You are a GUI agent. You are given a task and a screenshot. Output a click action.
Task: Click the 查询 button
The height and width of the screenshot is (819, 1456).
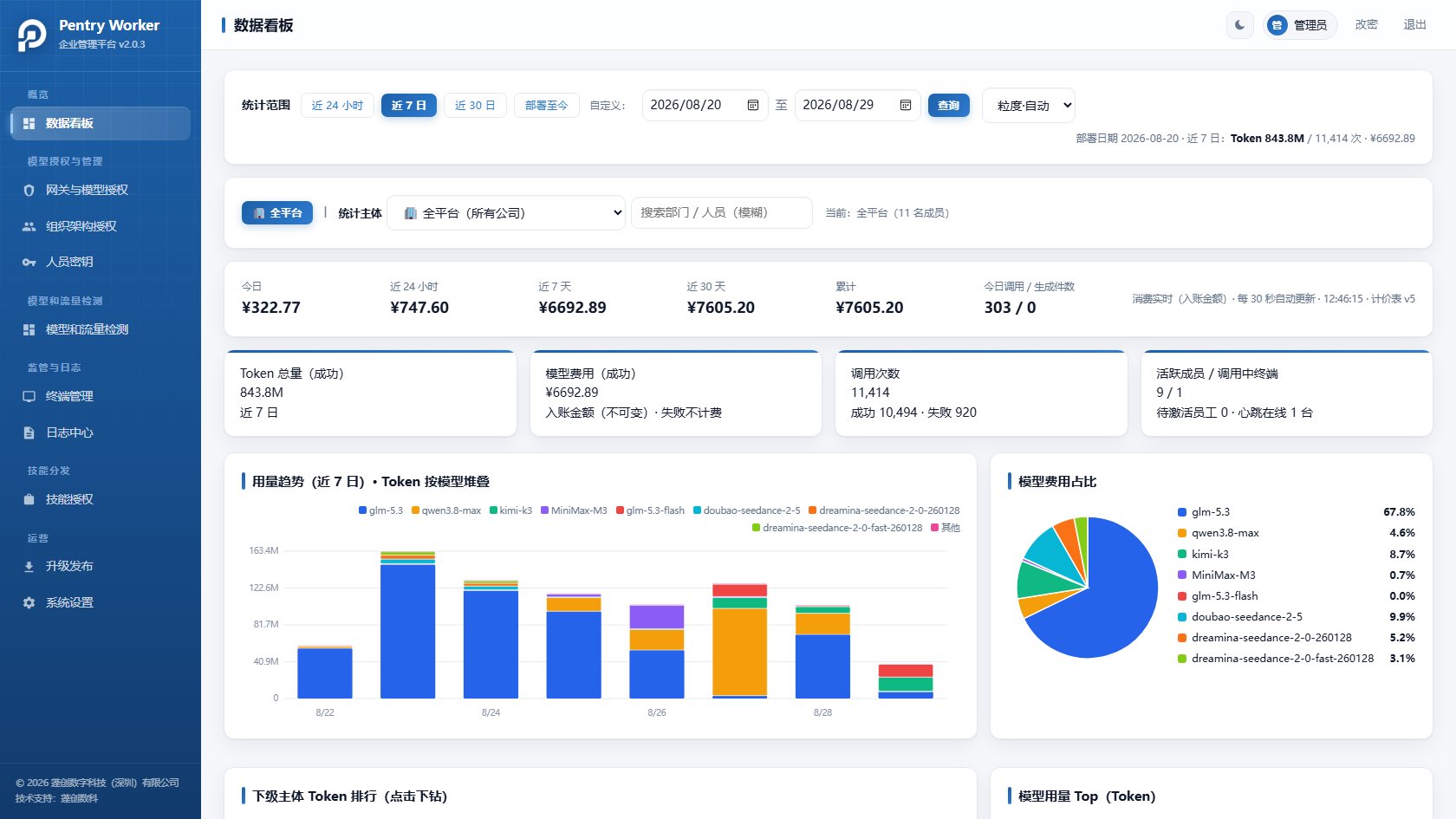click(x=949, y=106)
